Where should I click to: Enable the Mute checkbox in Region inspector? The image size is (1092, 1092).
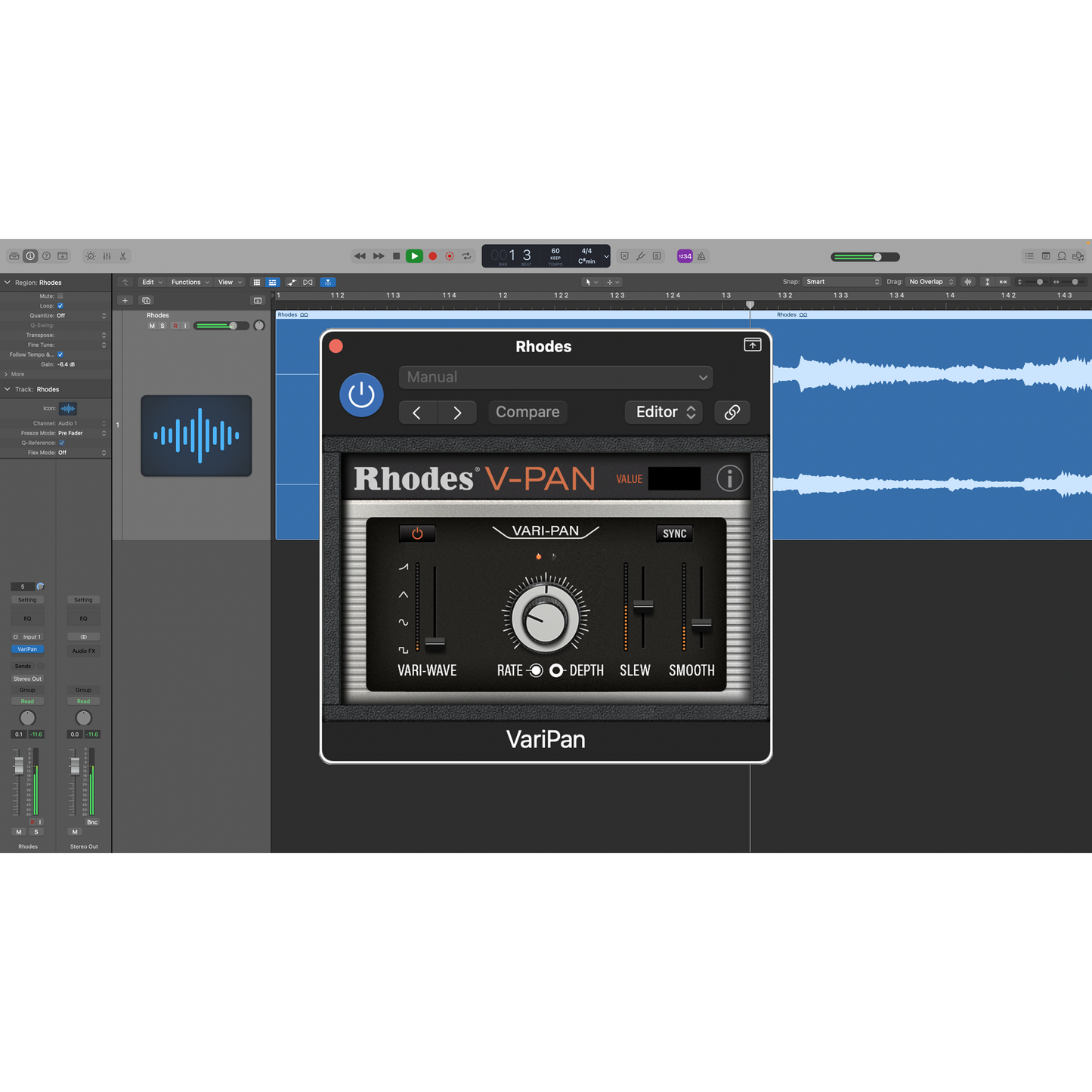60,296
